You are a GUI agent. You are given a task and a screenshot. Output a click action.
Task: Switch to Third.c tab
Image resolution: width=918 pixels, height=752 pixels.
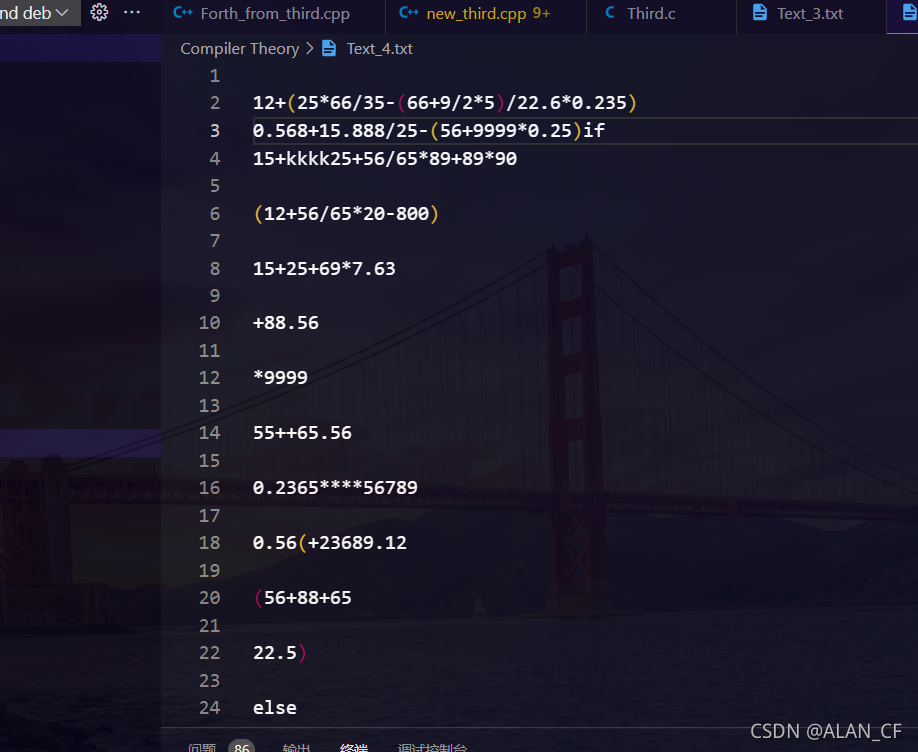651,13
